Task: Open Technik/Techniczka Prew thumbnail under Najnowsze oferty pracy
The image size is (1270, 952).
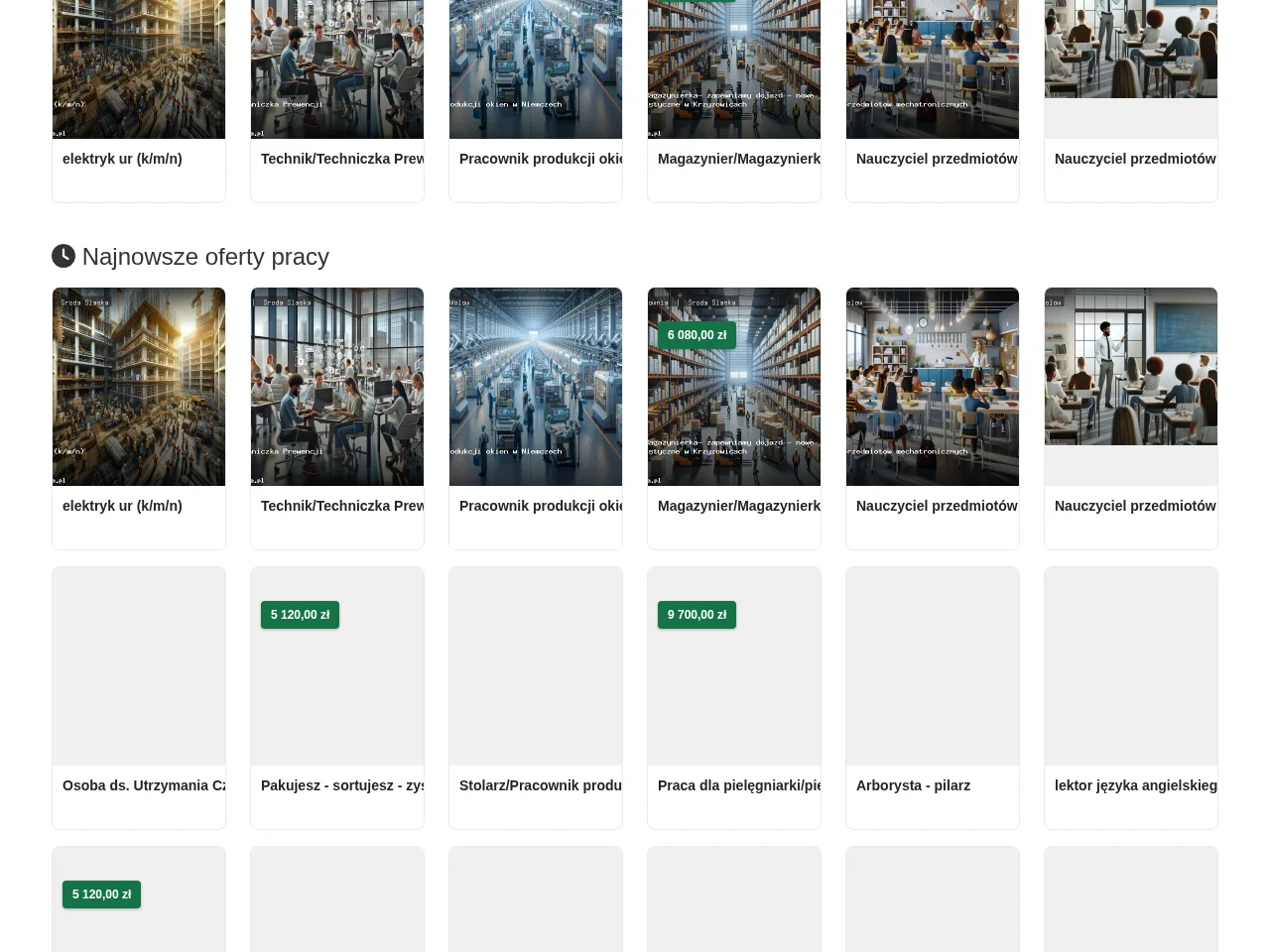Action: coord(337,387)
